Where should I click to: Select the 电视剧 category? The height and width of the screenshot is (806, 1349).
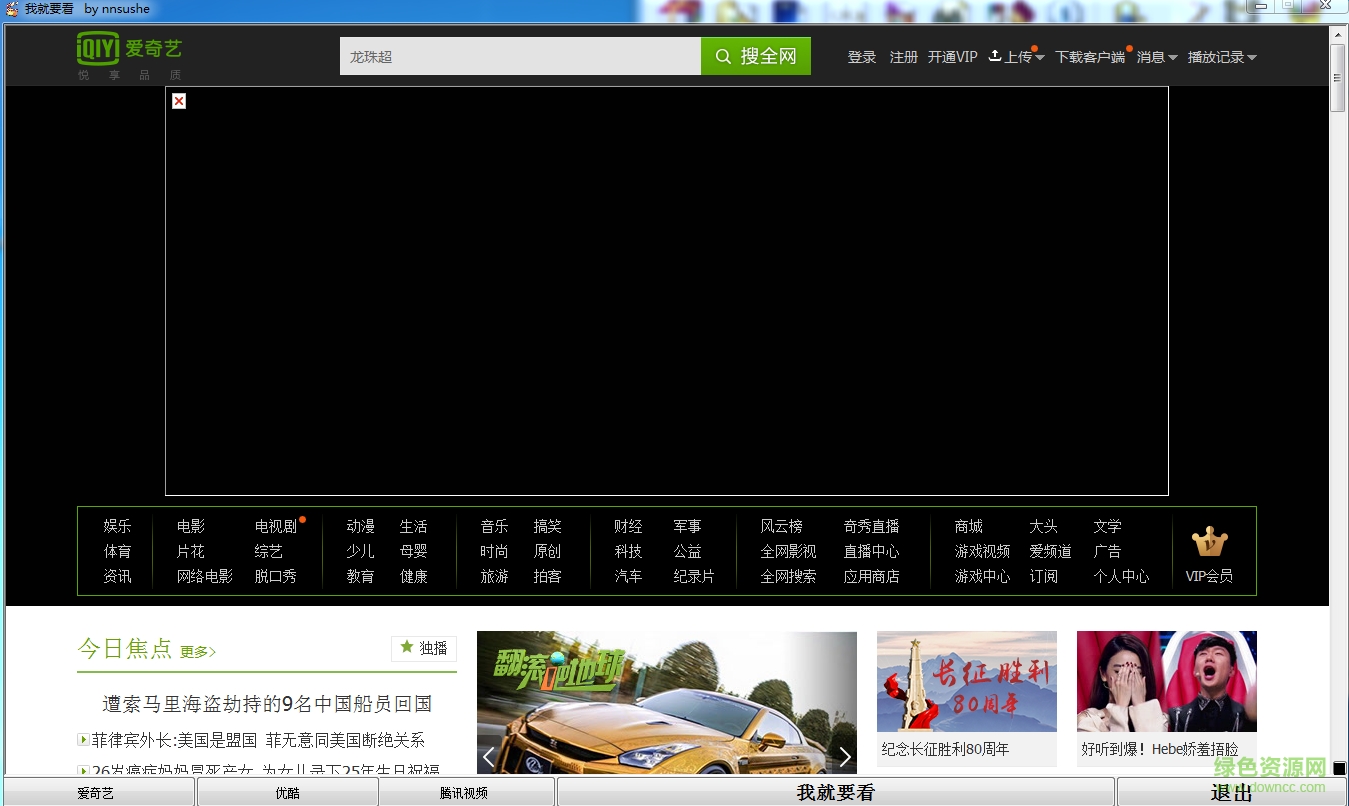(x=275, y=526)
